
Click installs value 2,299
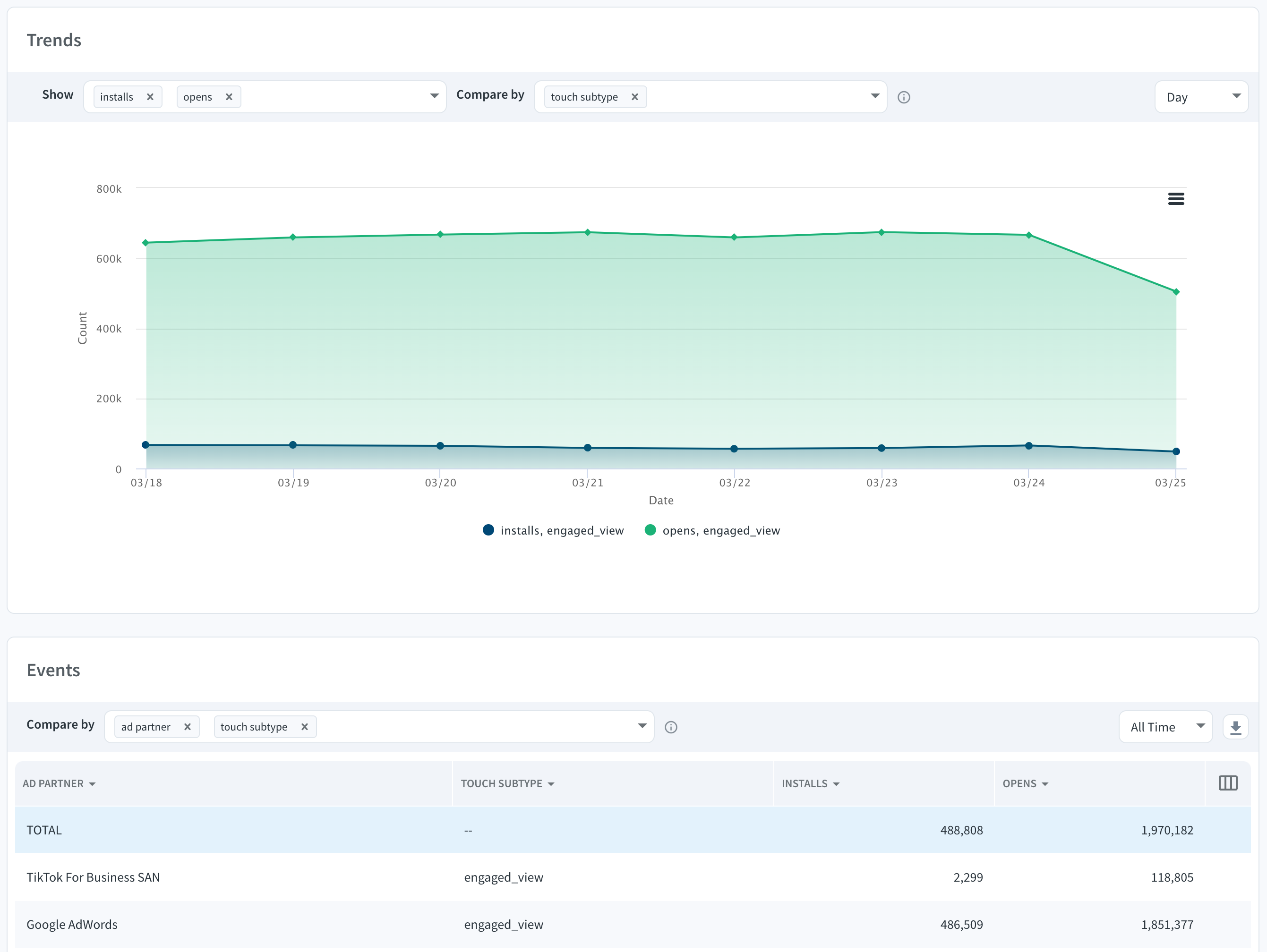pos(968,877)
